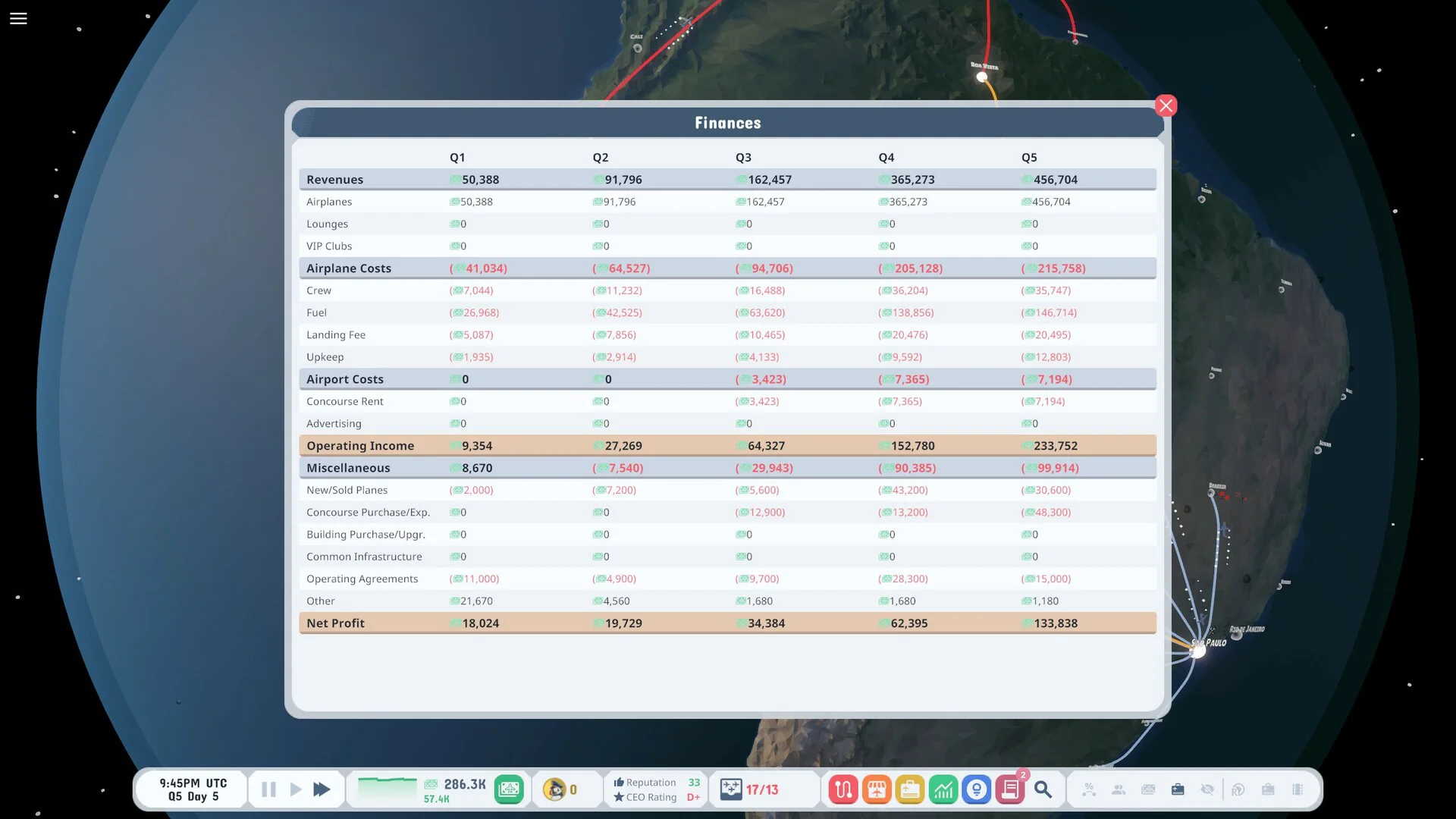Viewport: 1456px width, 819px height.
Task: Click the Reputation score of 33
Action: [x=692, y=782]
